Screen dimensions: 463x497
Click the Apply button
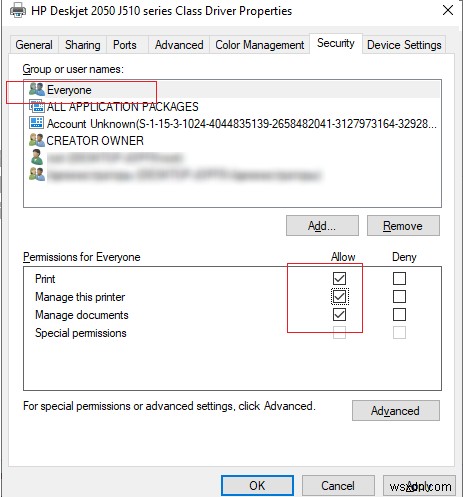419,485
